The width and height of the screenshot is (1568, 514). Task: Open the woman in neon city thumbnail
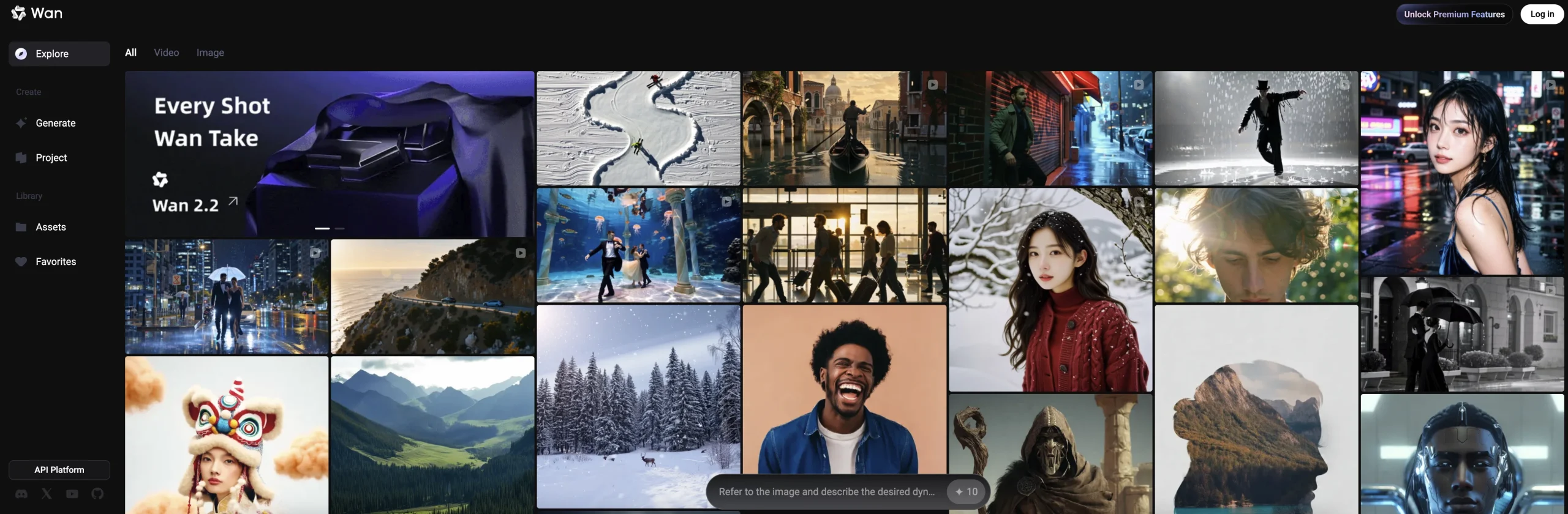1463,173
